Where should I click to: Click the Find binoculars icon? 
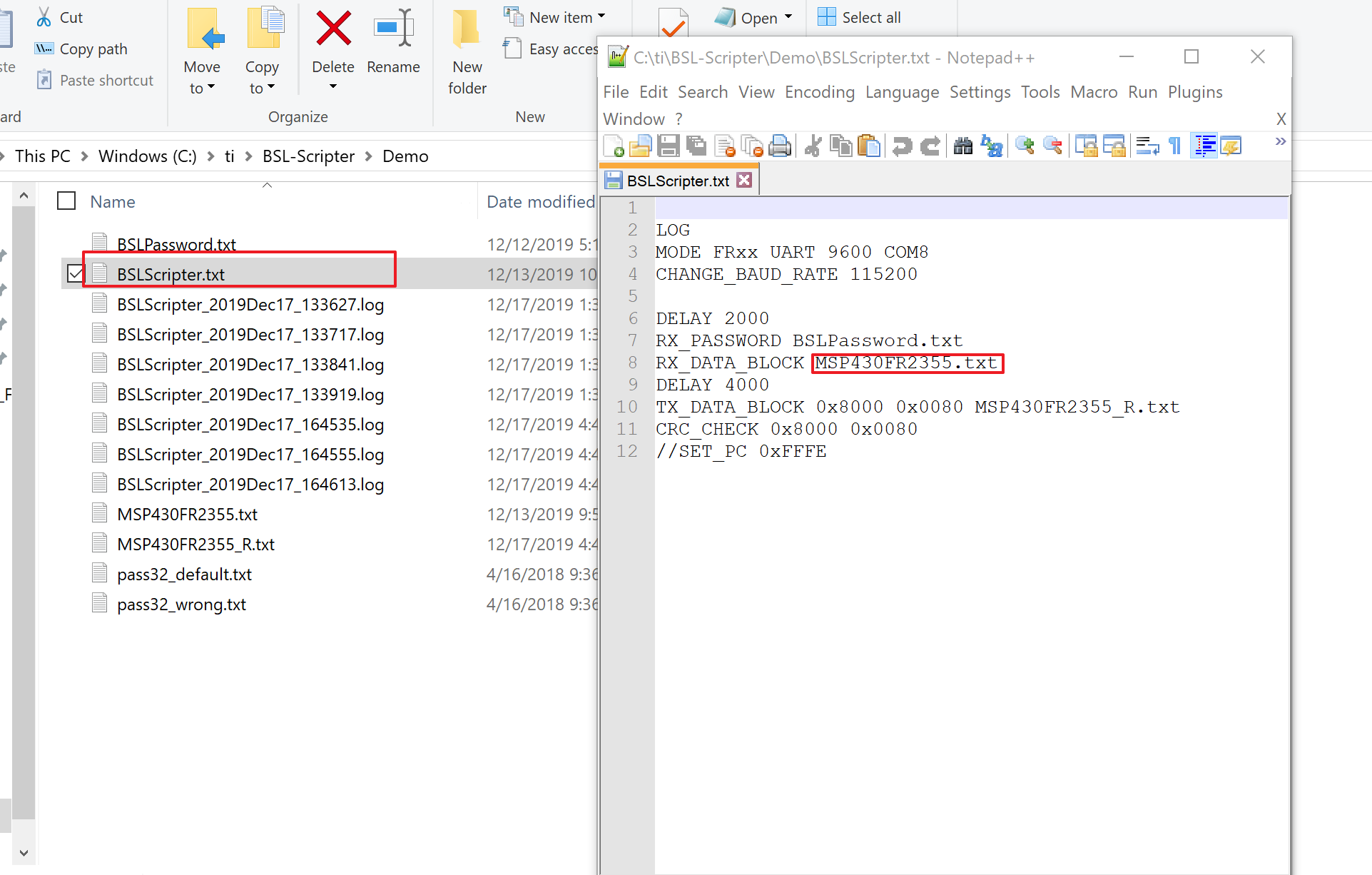[962, 146]
